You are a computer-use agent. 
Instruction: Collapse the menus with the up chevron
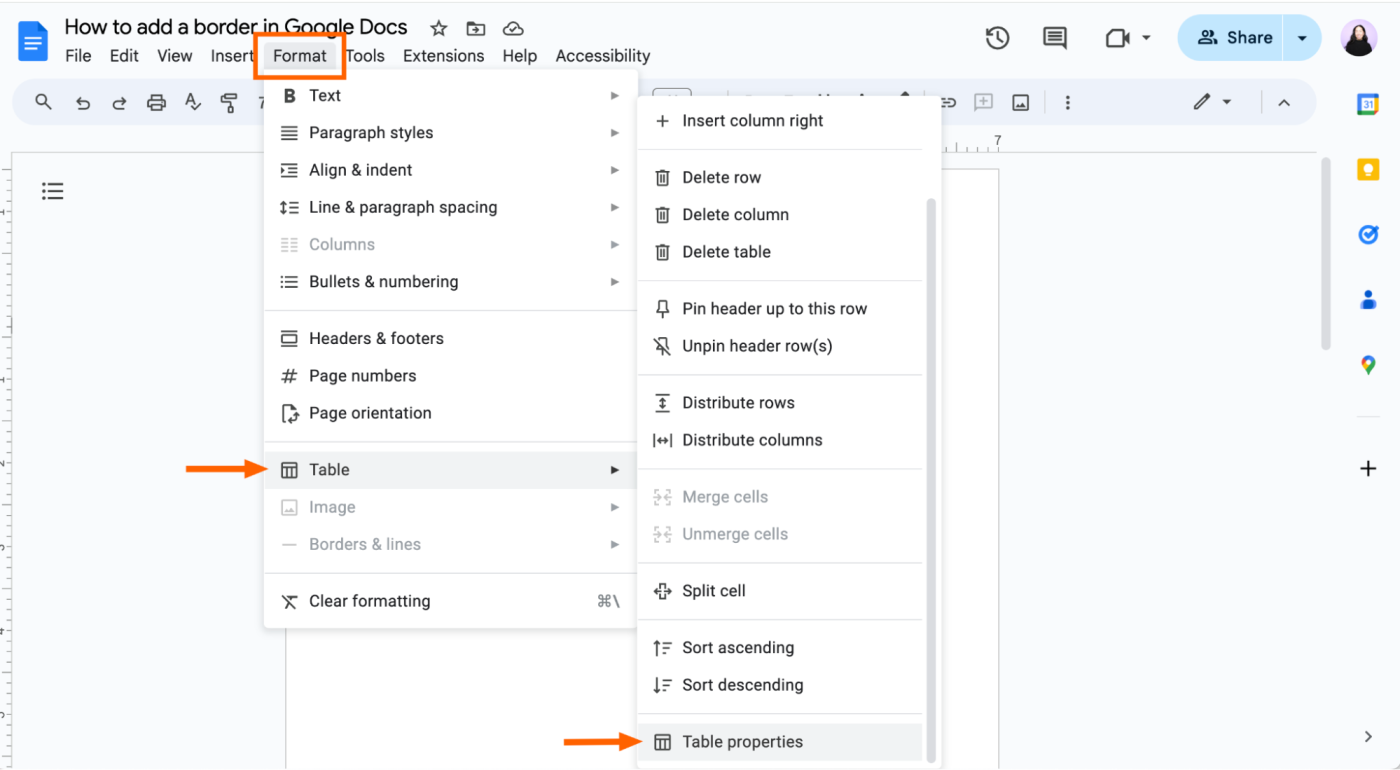[x=1284, y=102]
